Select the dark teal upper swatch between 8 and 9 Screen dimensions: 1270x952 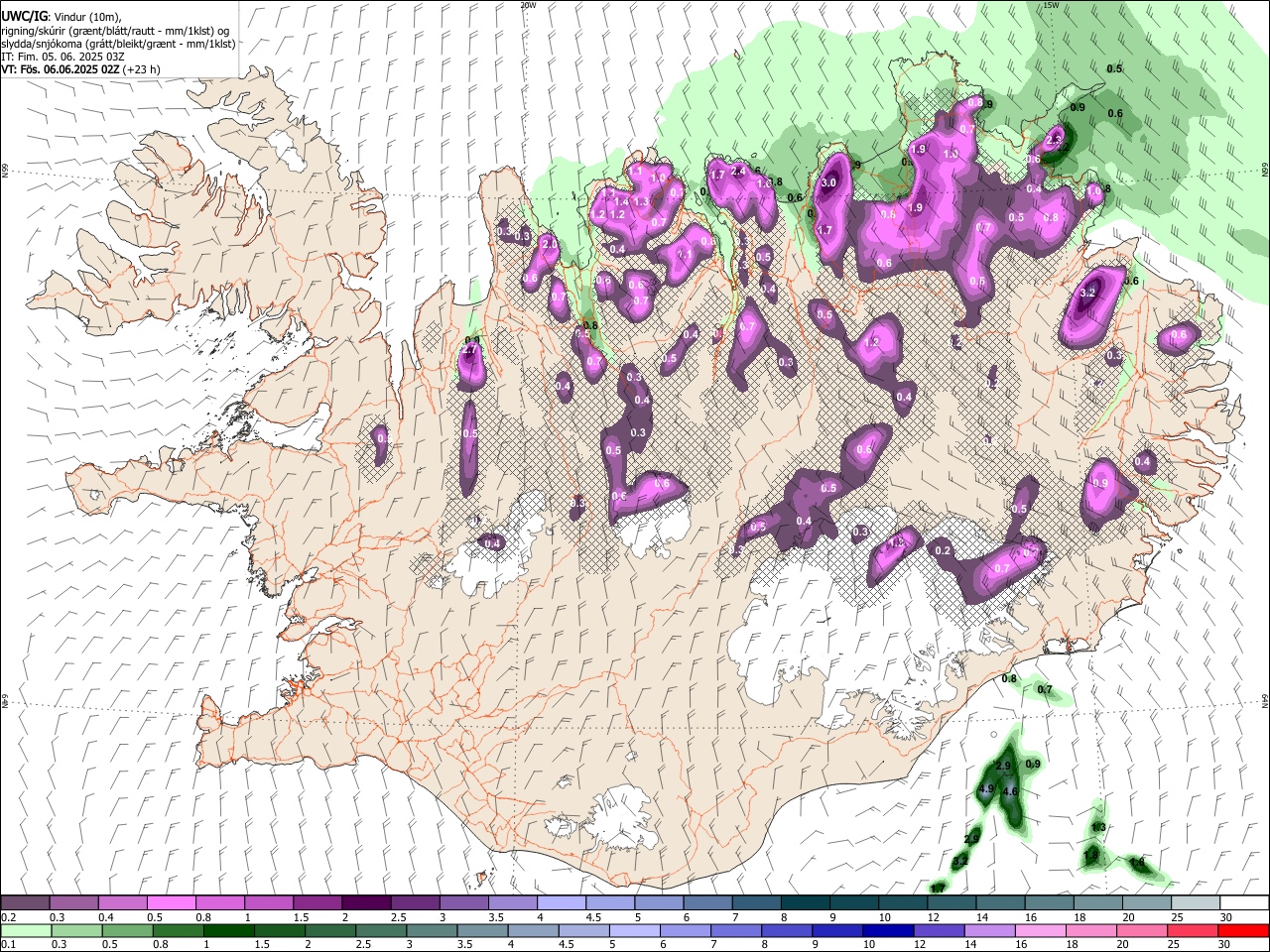(x=805, y=902)
